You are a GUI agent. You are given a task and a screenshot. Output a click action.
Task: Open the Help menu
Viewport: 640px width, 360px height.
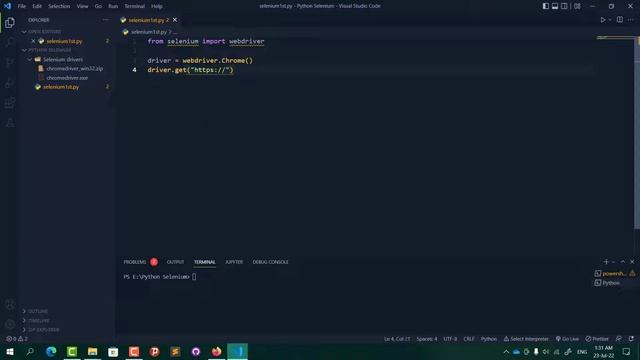(x=157, y=6)
